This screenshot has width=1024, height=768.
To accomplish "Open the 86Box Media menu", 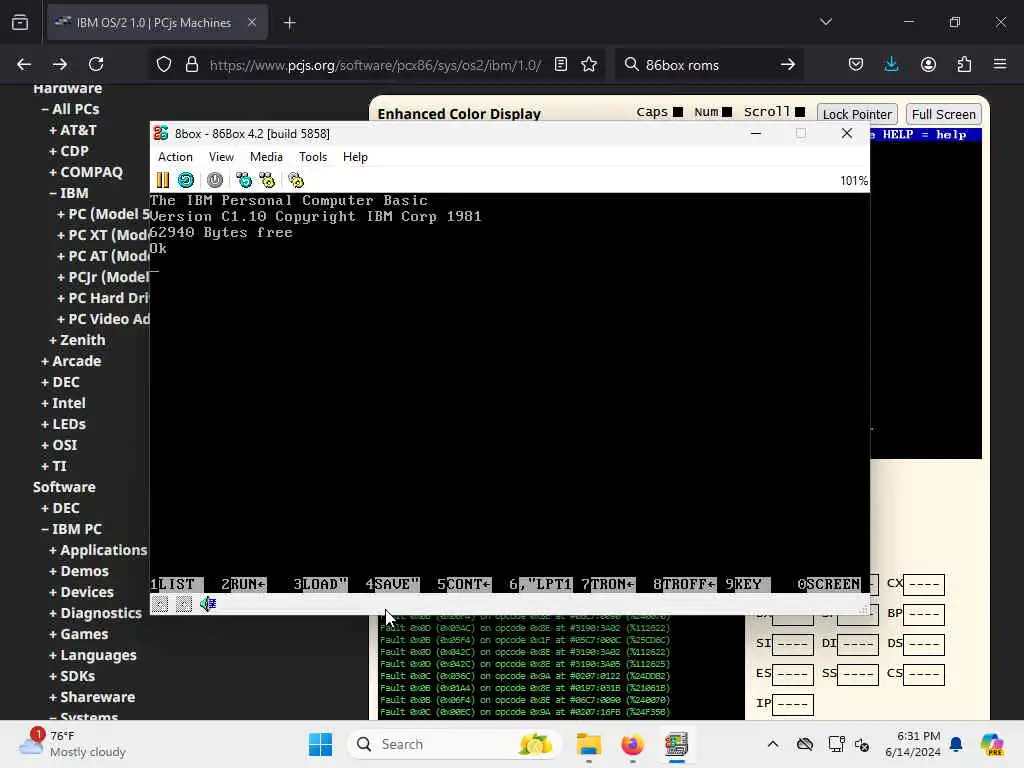I will (266, 157).
